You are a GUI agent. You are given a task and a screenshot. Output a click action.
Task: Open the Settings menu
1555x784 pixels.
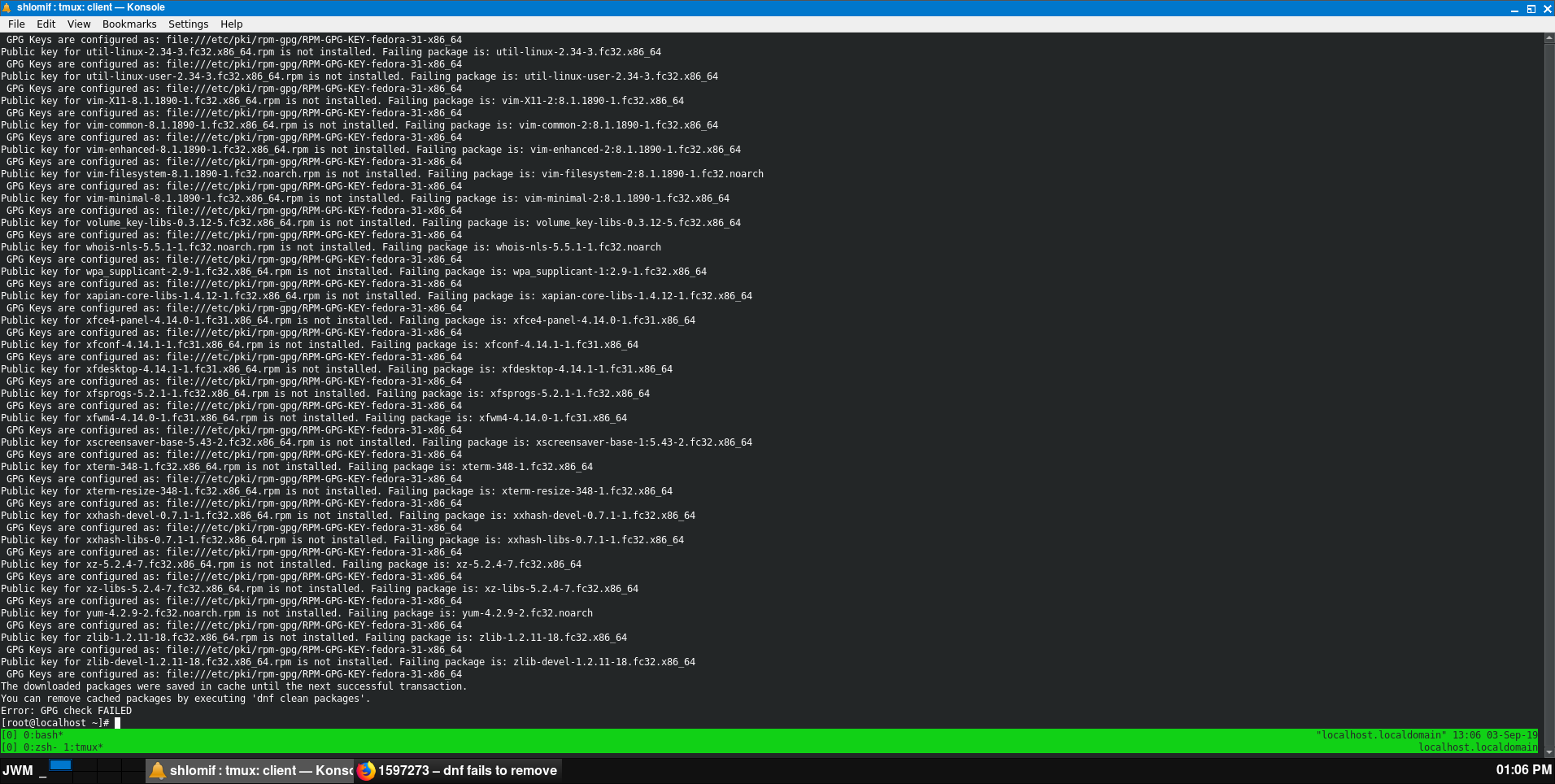coord(188,24)
